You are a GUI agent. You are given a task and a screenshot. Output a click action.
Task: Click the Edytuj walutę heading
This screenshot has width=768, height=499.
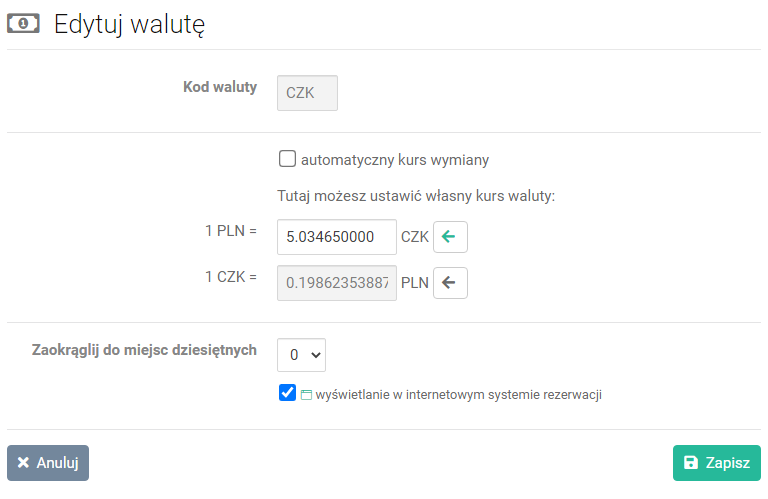pos(129,24)
